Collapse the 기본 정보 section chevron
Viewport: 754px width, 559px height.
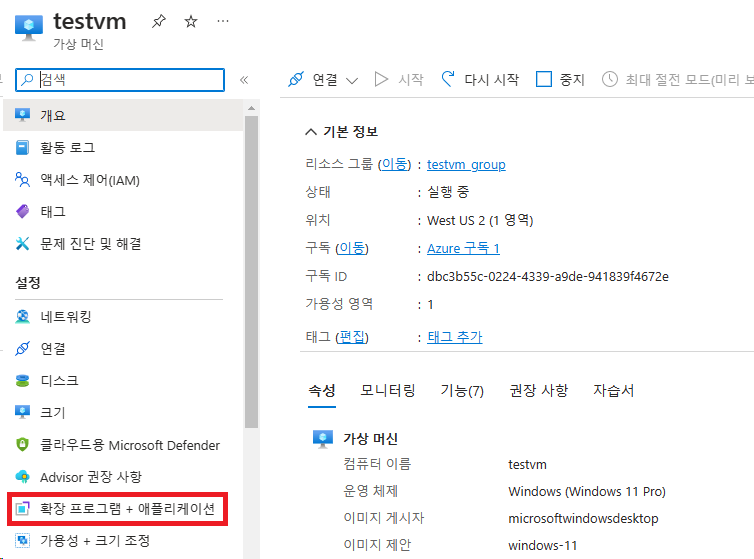[311, 132]
